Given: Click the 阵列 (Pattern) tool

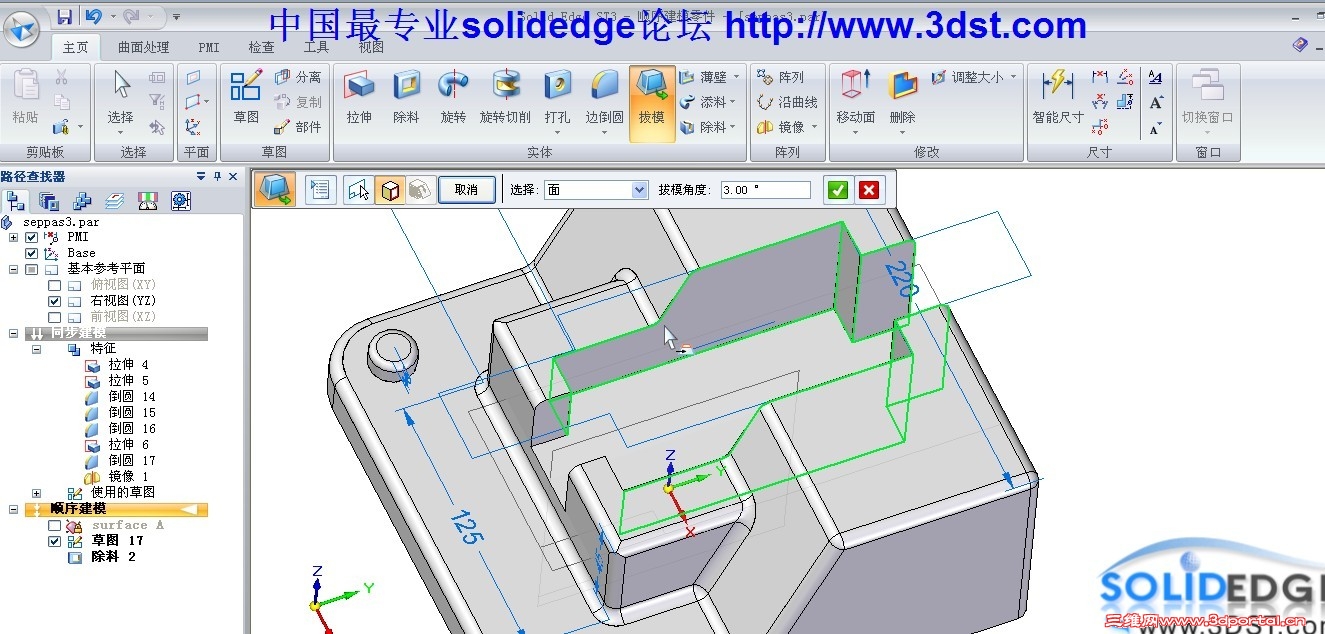Looking at the screenshot, I should pos(780,77).
